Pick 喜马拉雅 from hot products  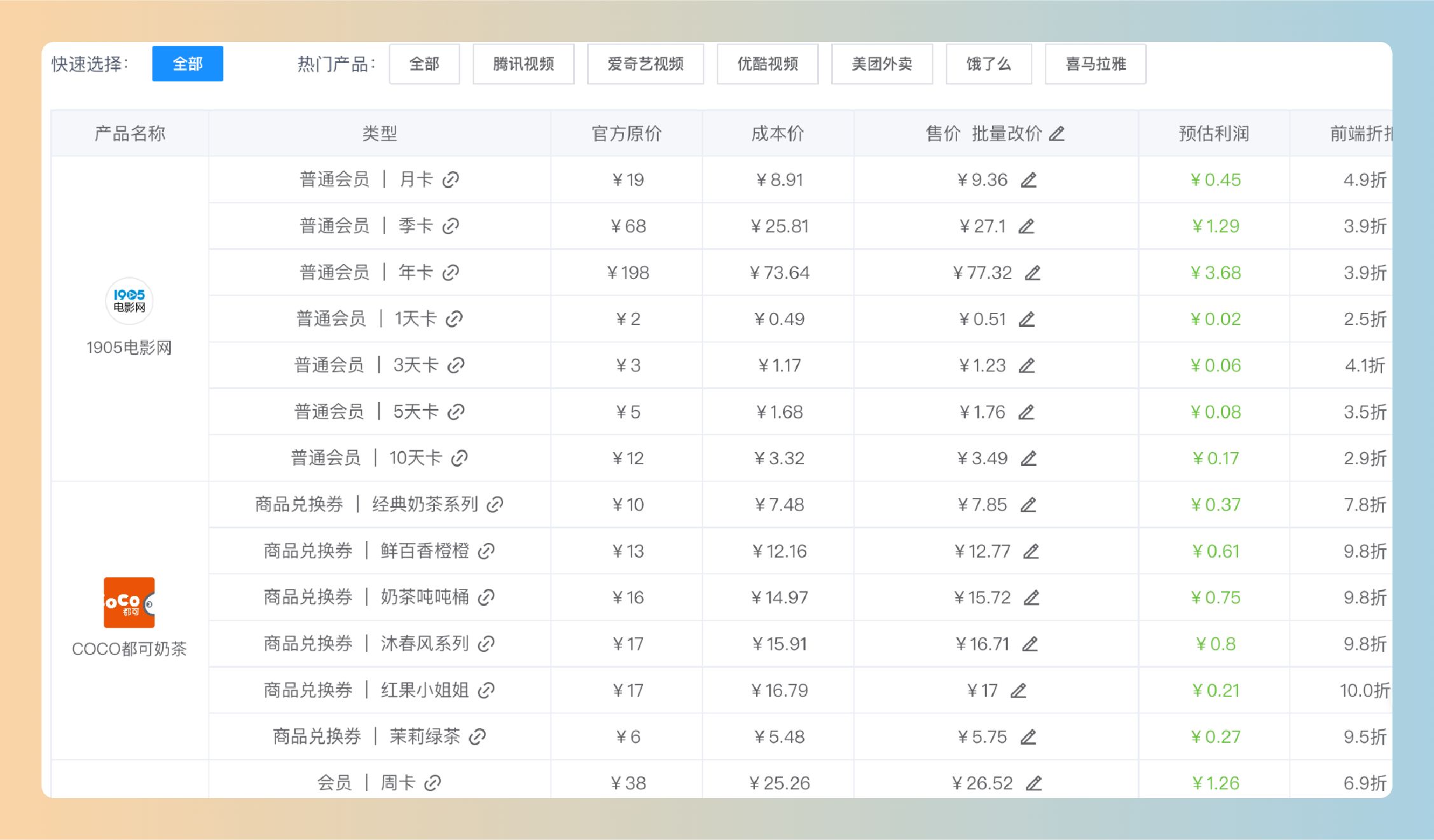[1095, 64]
